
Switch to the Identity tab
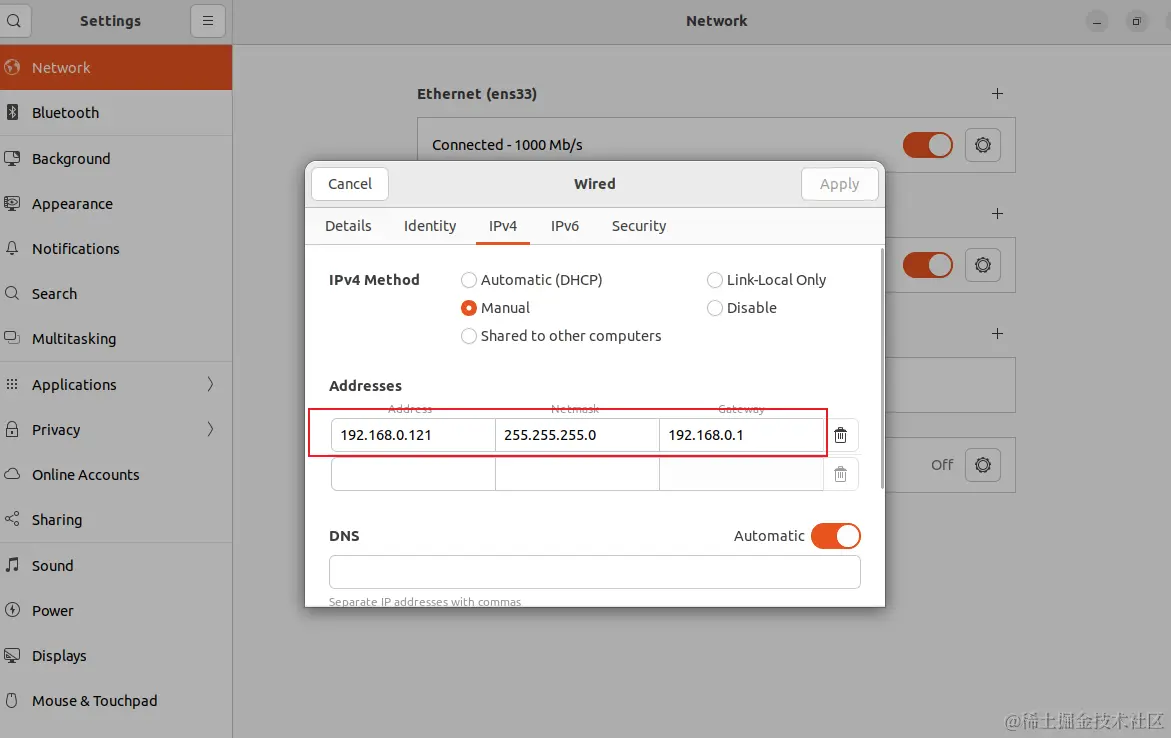pyautogui.click(x=430, y=226)
